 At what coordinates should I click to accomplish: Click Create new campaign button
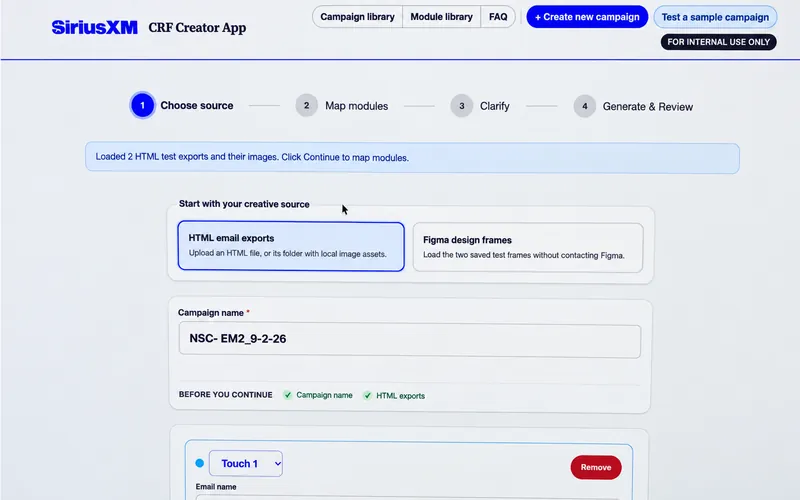click(587, 17)
